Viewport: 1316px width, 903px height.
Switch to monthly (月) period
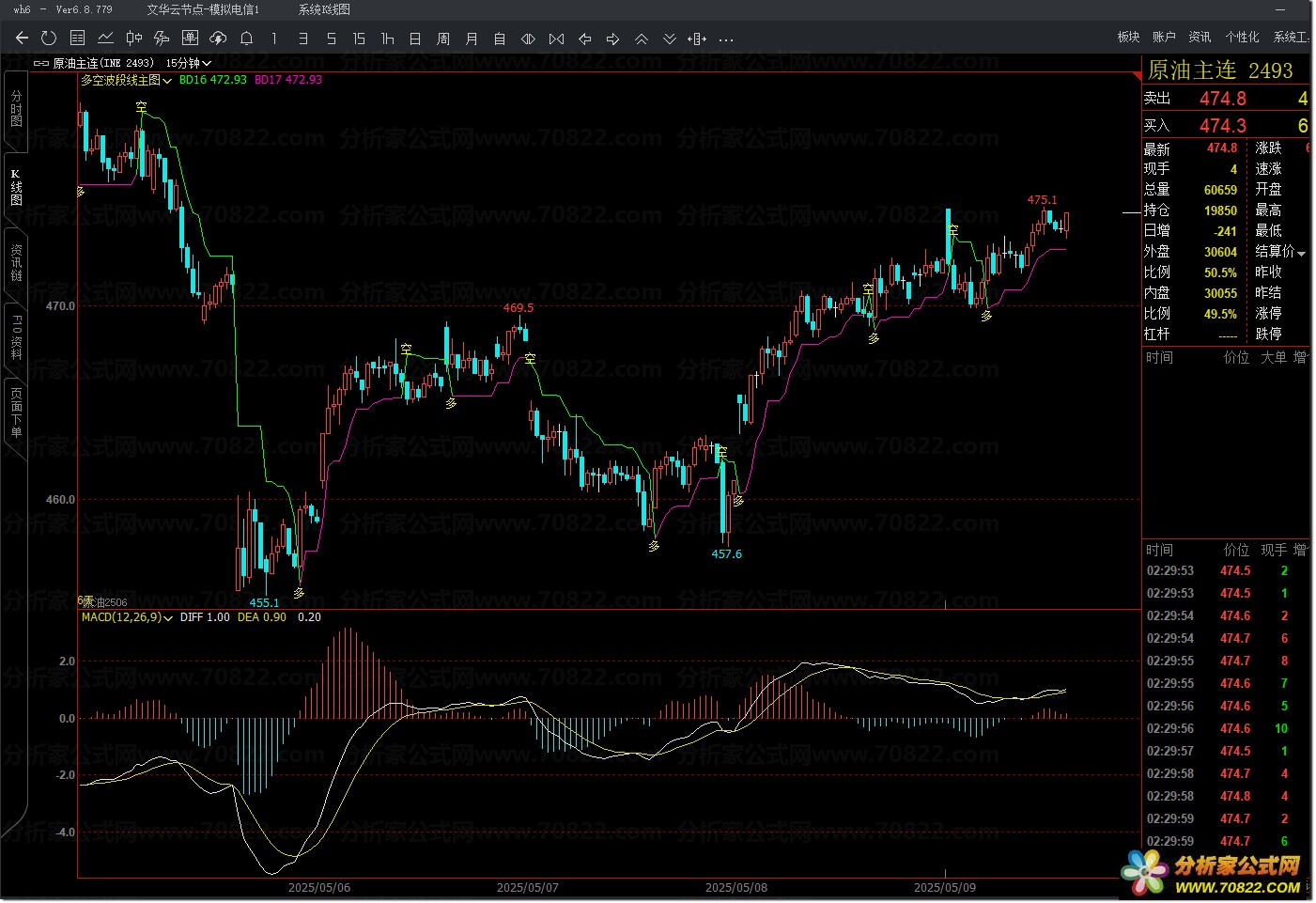[472, 39]
